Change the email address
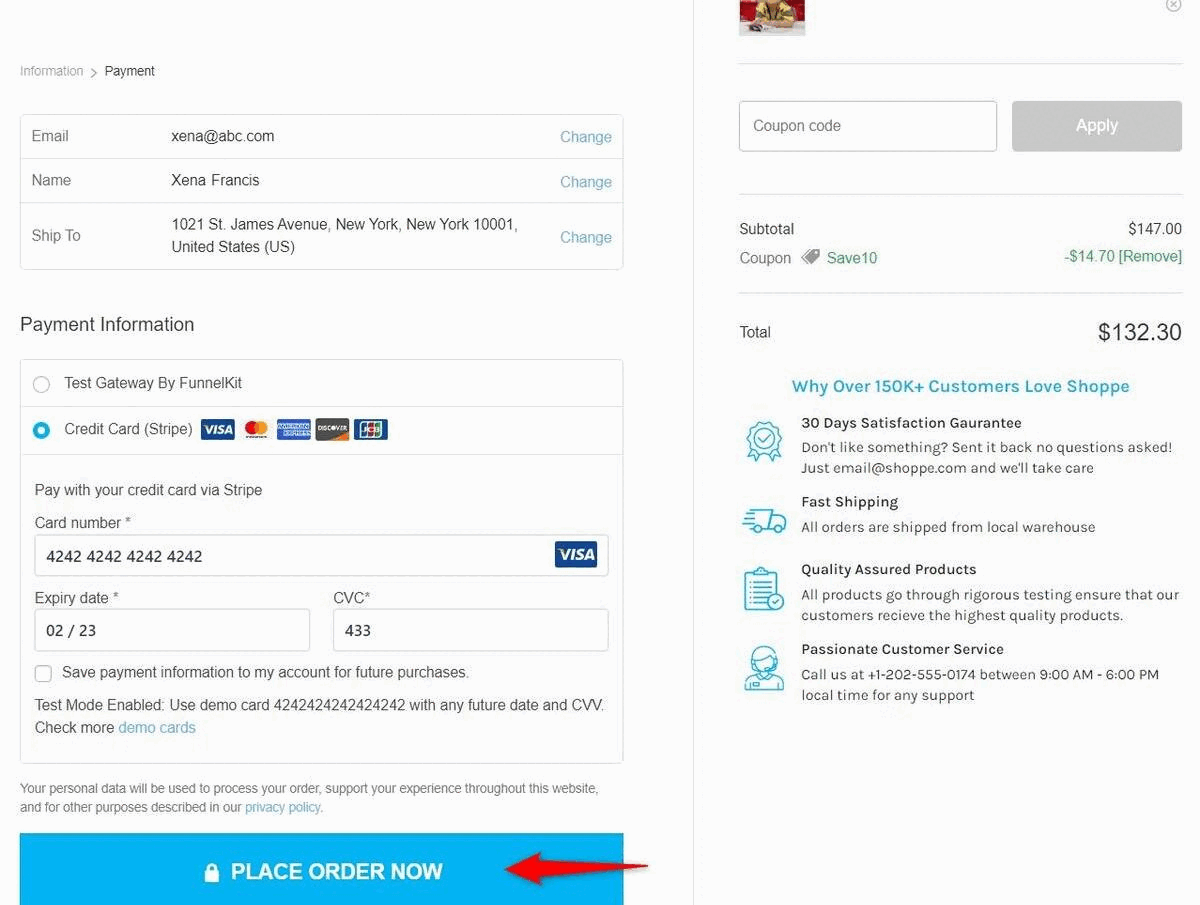Screen dimensions: 1200x905 click(586, 137)
